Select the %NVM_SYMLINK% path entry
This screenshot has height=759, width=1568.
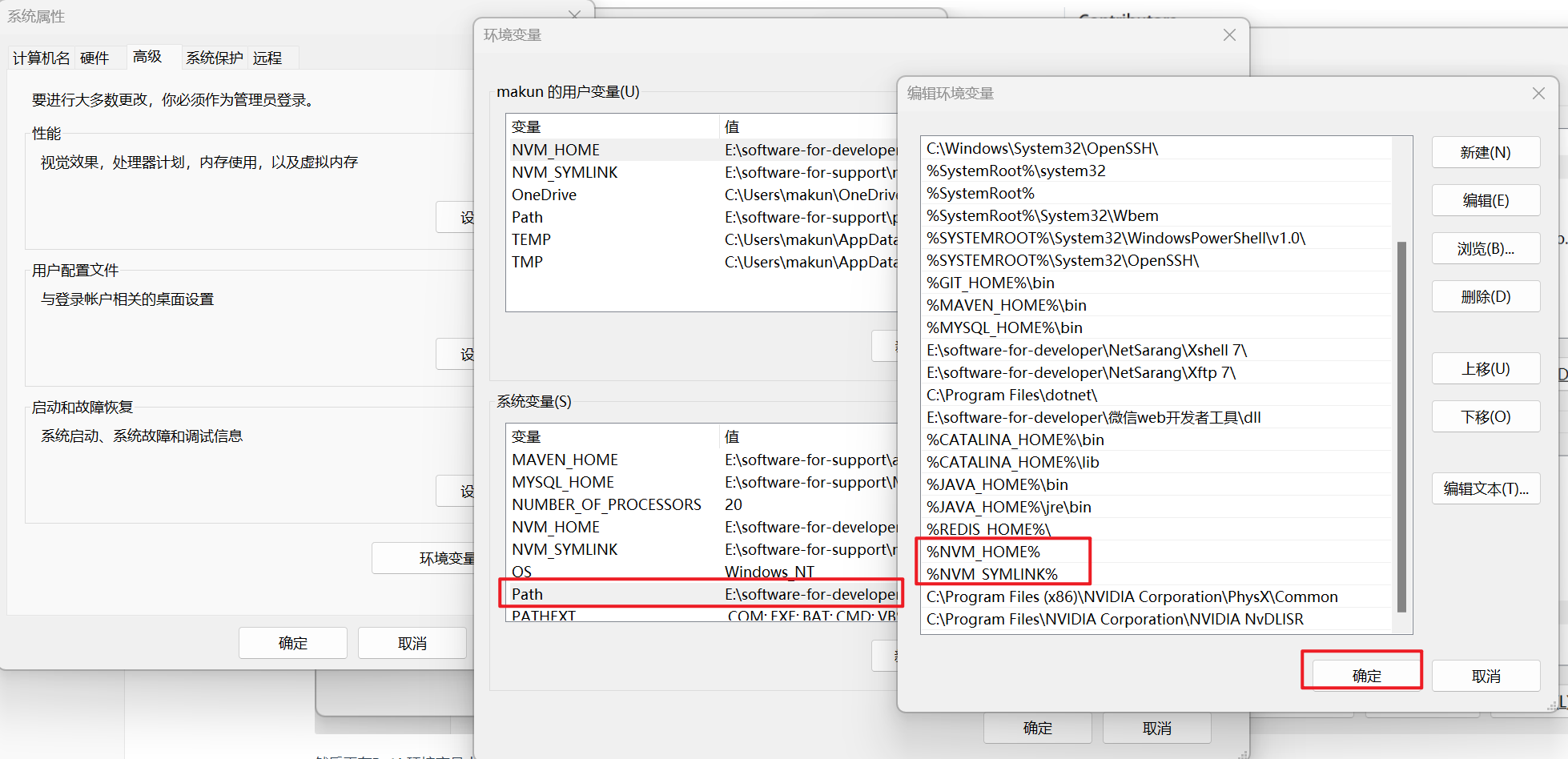(1156, 574)
